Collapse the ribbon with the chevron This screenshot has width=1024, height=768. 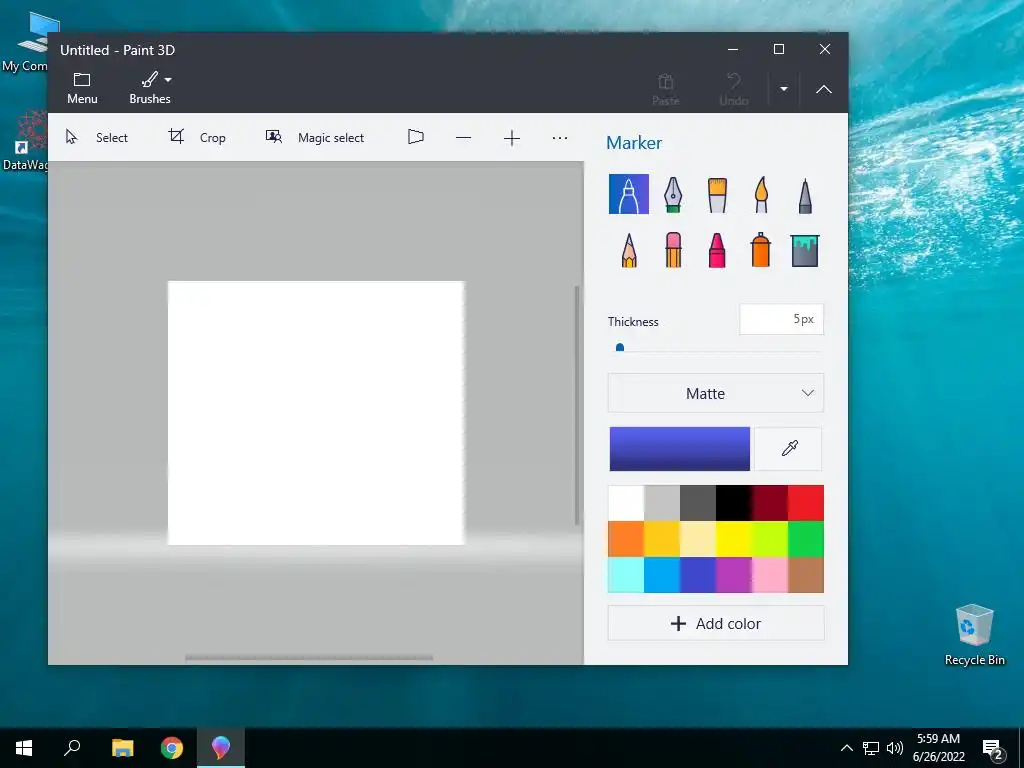pyautogui.click(x=824, y=89)
